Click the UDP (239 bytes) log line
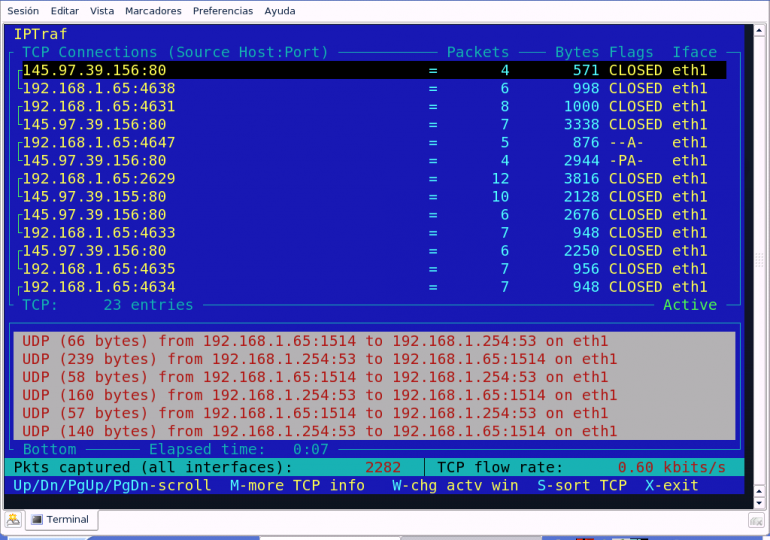The width and height of the screenshot is (770, 540). pyautogui.click(x=320, y=359)
